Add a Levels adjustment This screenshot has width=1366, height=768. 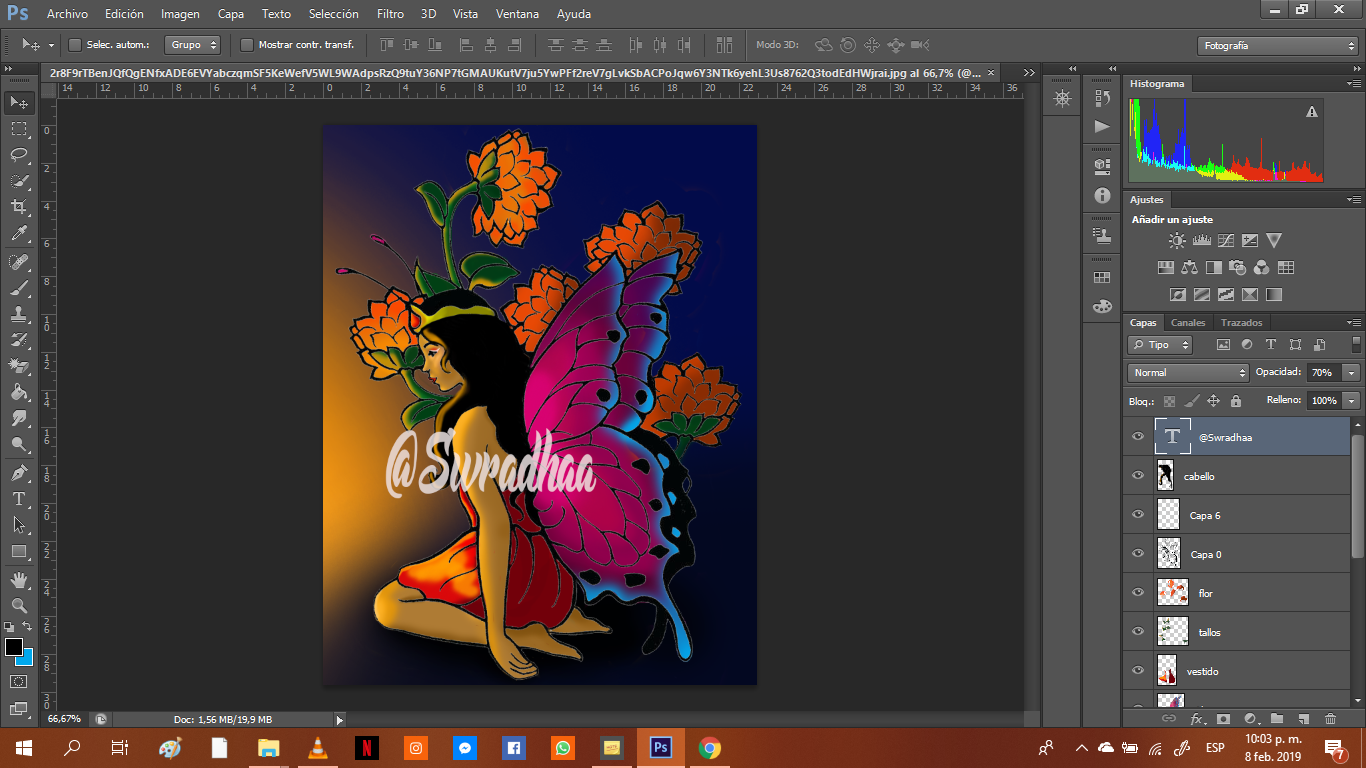point(1201,240)
